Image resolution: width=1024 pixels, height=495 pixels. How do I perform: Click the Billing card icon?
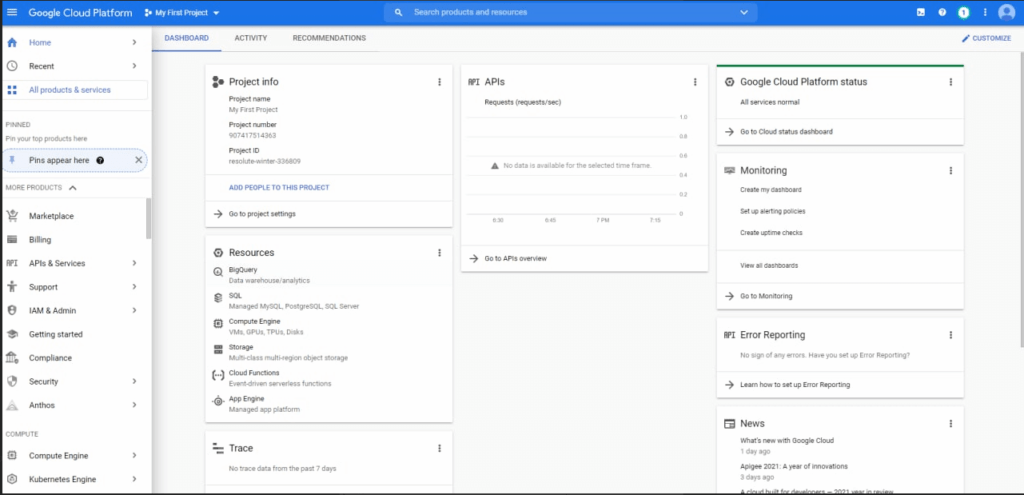pos(12,240)
